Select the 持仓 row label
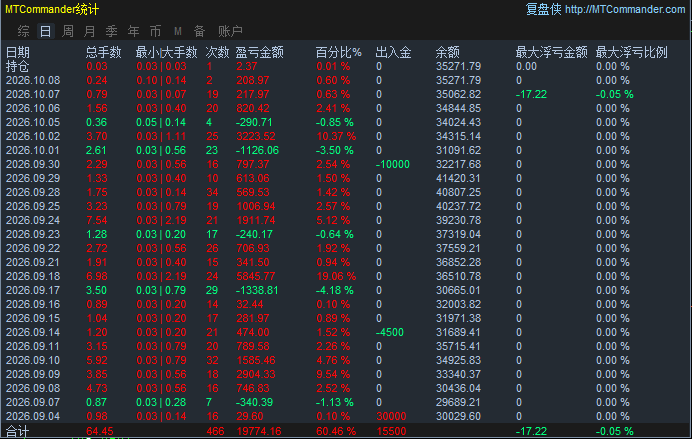 click(x=18, y=67)
